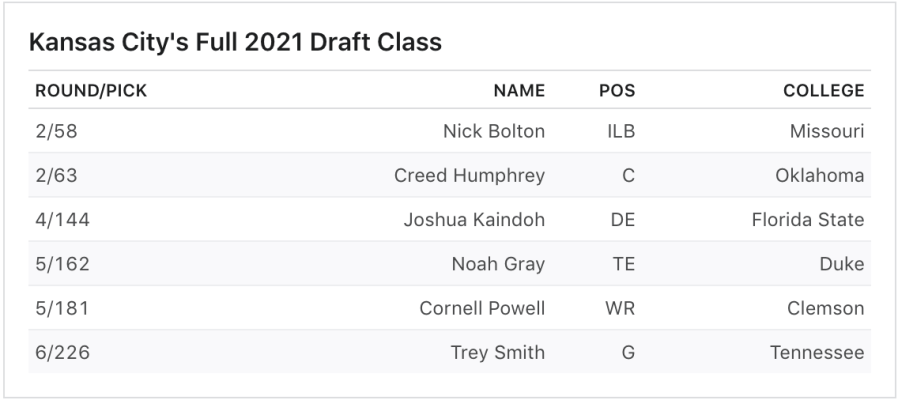Screen dimensions: 898x400
Task: Click the Oklahoma college cell
Action: point(819,176)
